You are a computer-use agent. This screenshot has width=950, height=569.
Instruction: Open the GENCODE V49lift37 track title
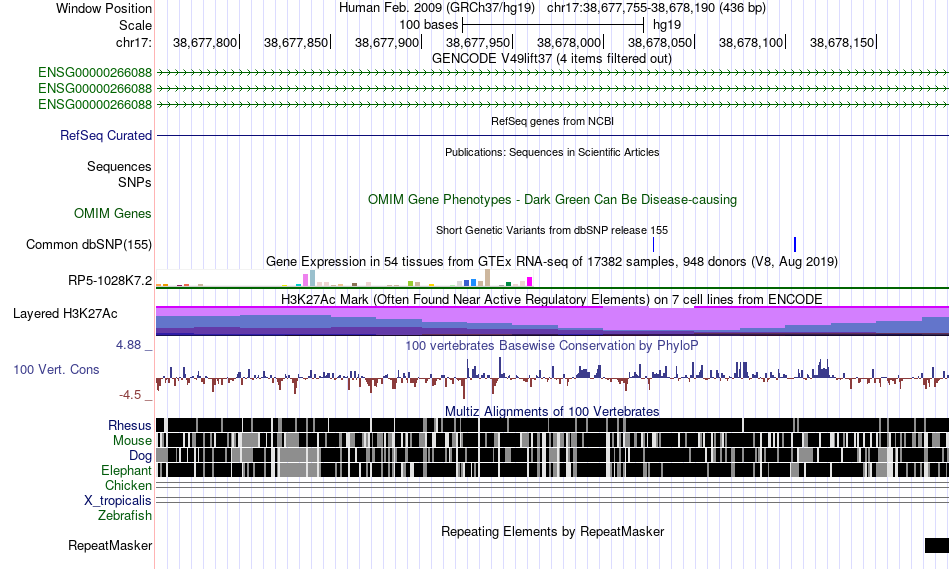[x=552, y=59]
